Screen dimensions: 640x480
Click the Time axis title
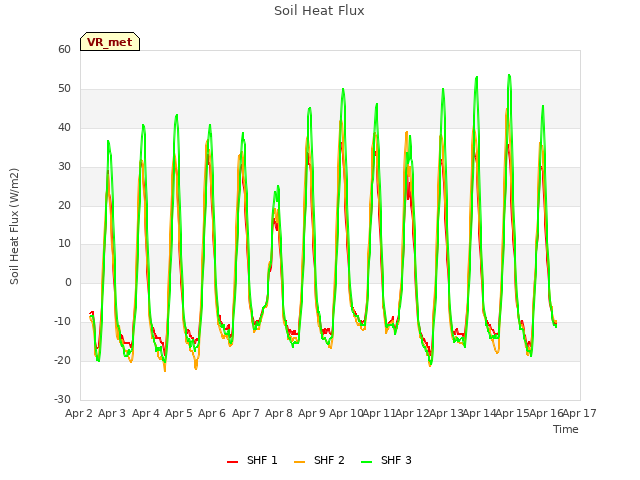pyautogui.click(x=566, y=429)
